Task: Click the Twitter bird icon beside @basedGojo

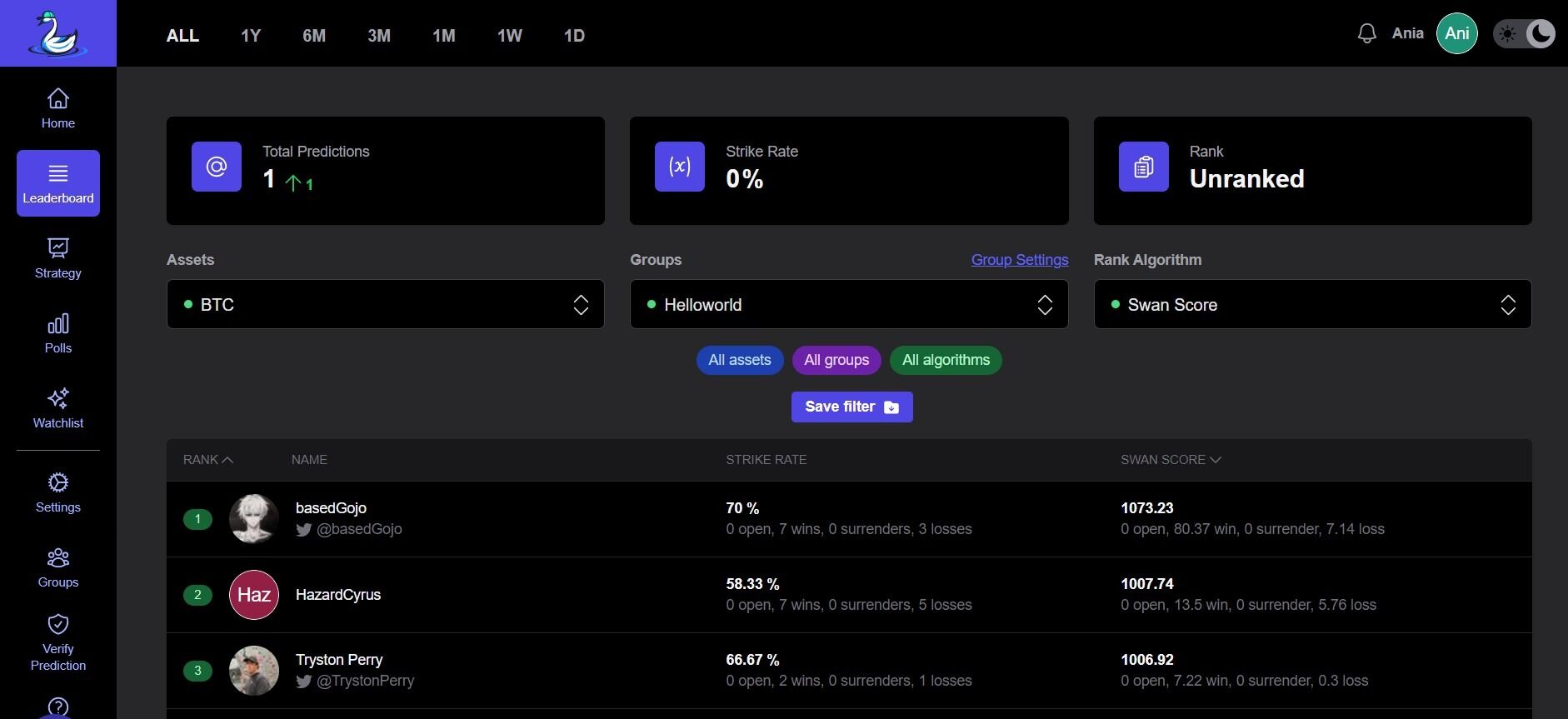Action: (x=304, y=530)
